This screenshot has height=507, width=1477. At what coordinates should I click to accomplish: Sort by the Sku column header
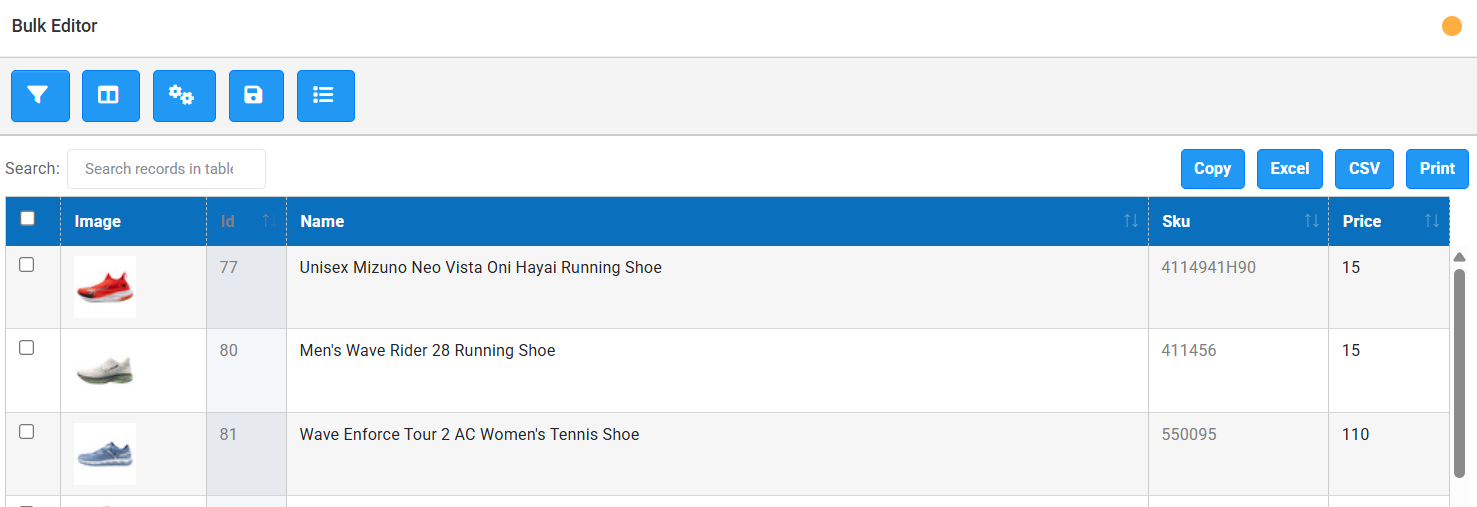coord(1238,221)
